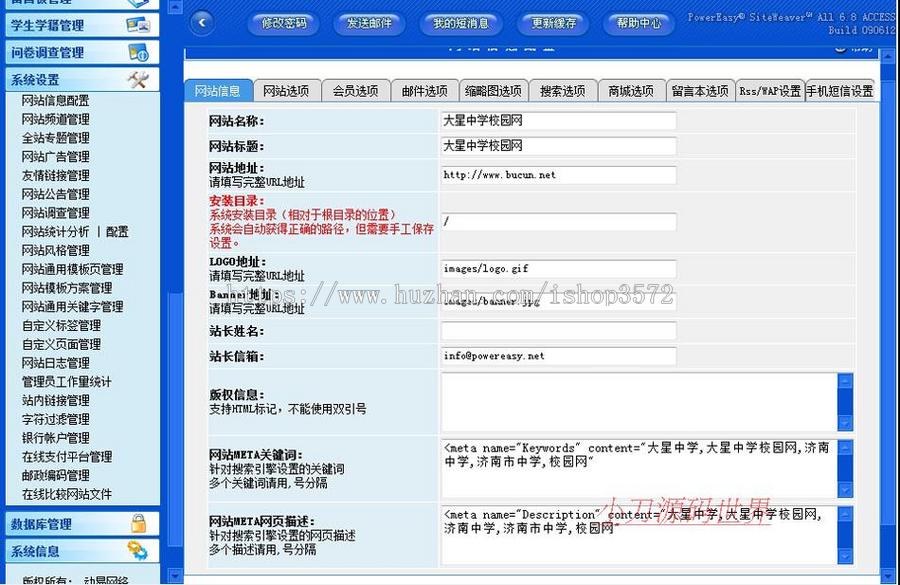Viewport: 900px width, 585px height.
Task: Open 网站模板方案管理
Action: (67, 288)
